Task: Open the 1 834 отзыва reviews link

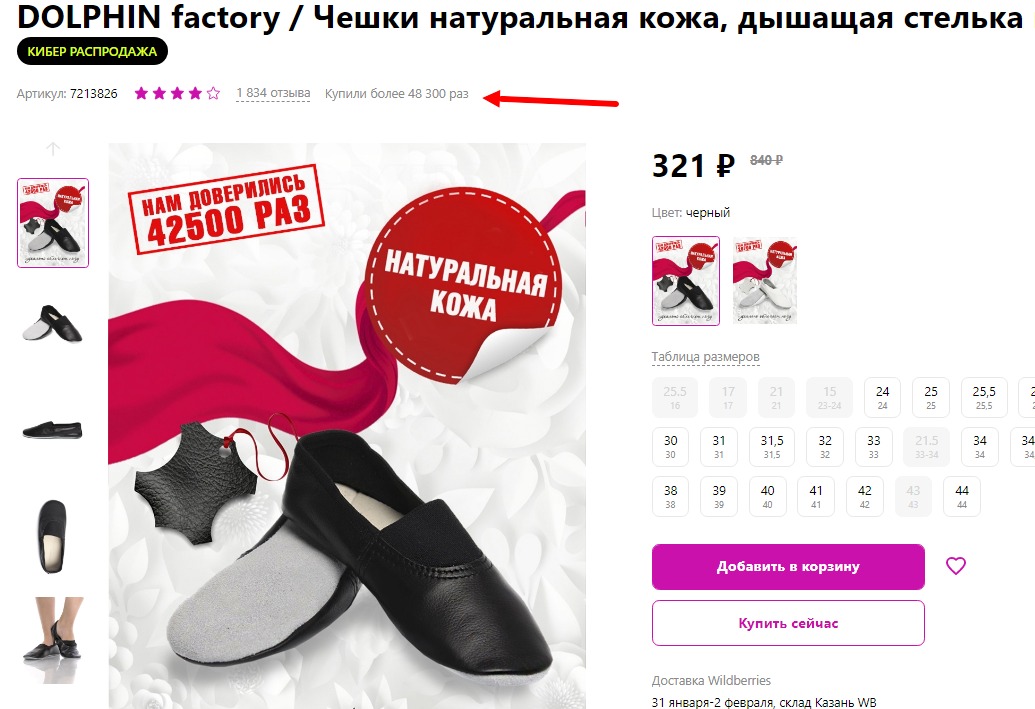Action: (273, 94)
